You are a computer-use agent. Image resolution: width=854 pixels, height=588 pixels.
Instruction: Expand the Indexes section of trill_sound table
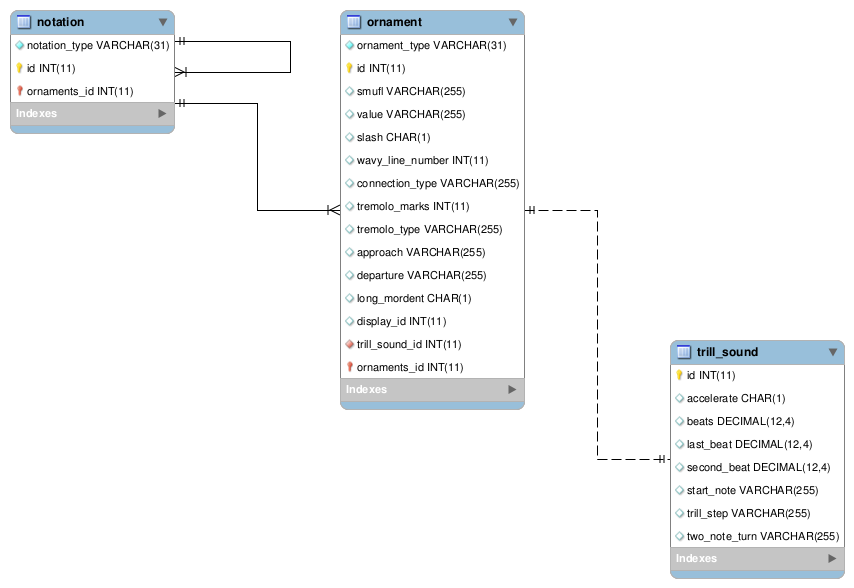click(831, 559)
